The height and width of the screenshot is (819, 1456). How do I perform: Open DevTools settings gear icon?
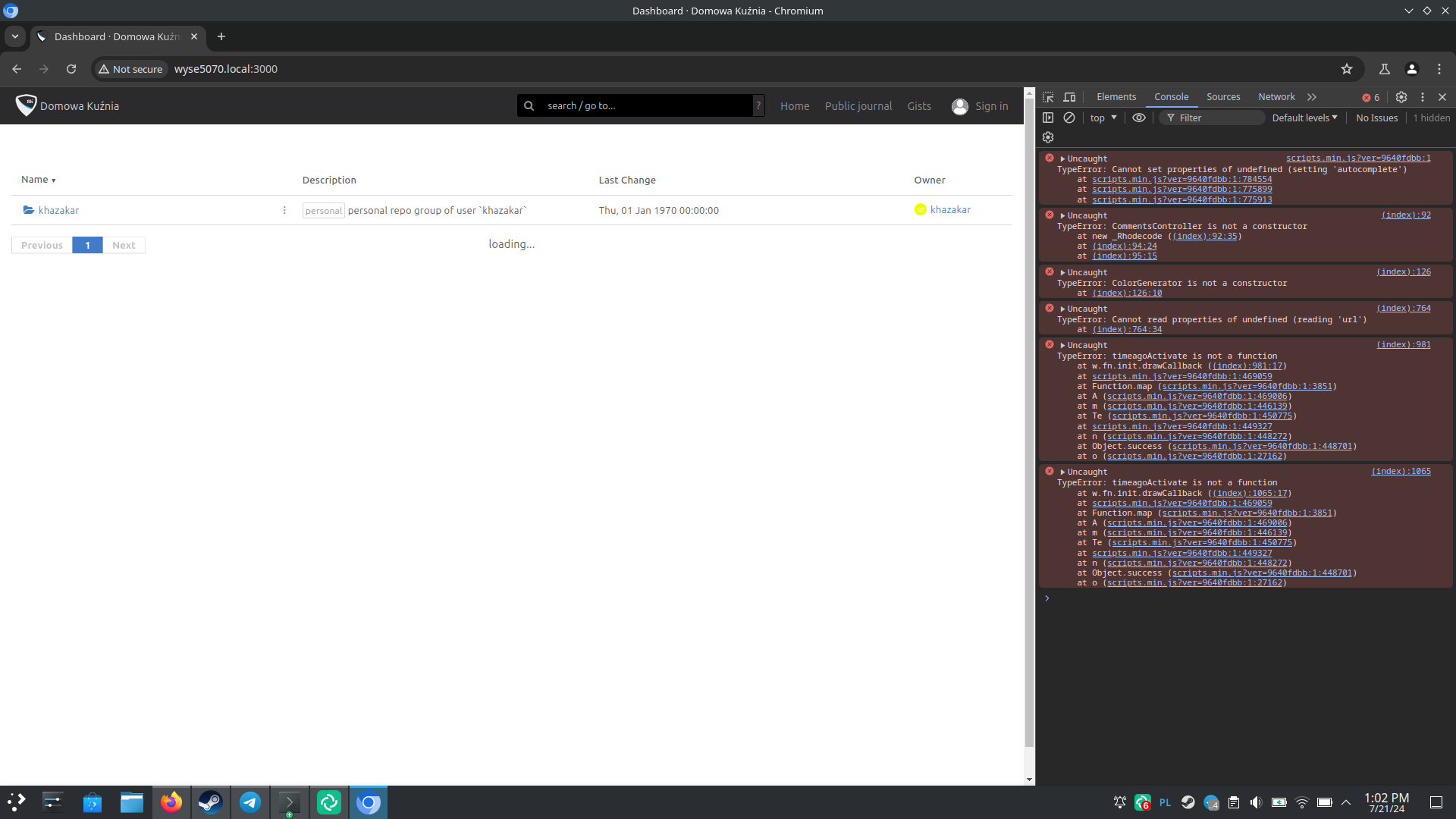pyautogui.click(x=1401, y=97)
